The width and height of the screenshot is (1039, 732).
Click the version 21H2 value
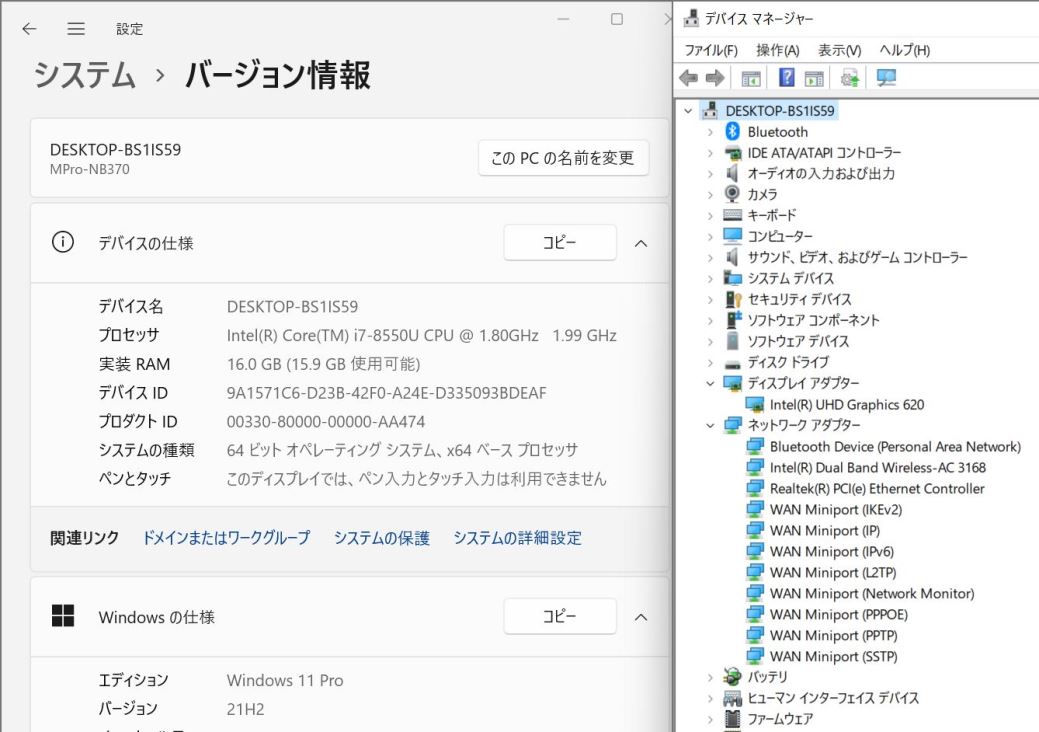245,709
